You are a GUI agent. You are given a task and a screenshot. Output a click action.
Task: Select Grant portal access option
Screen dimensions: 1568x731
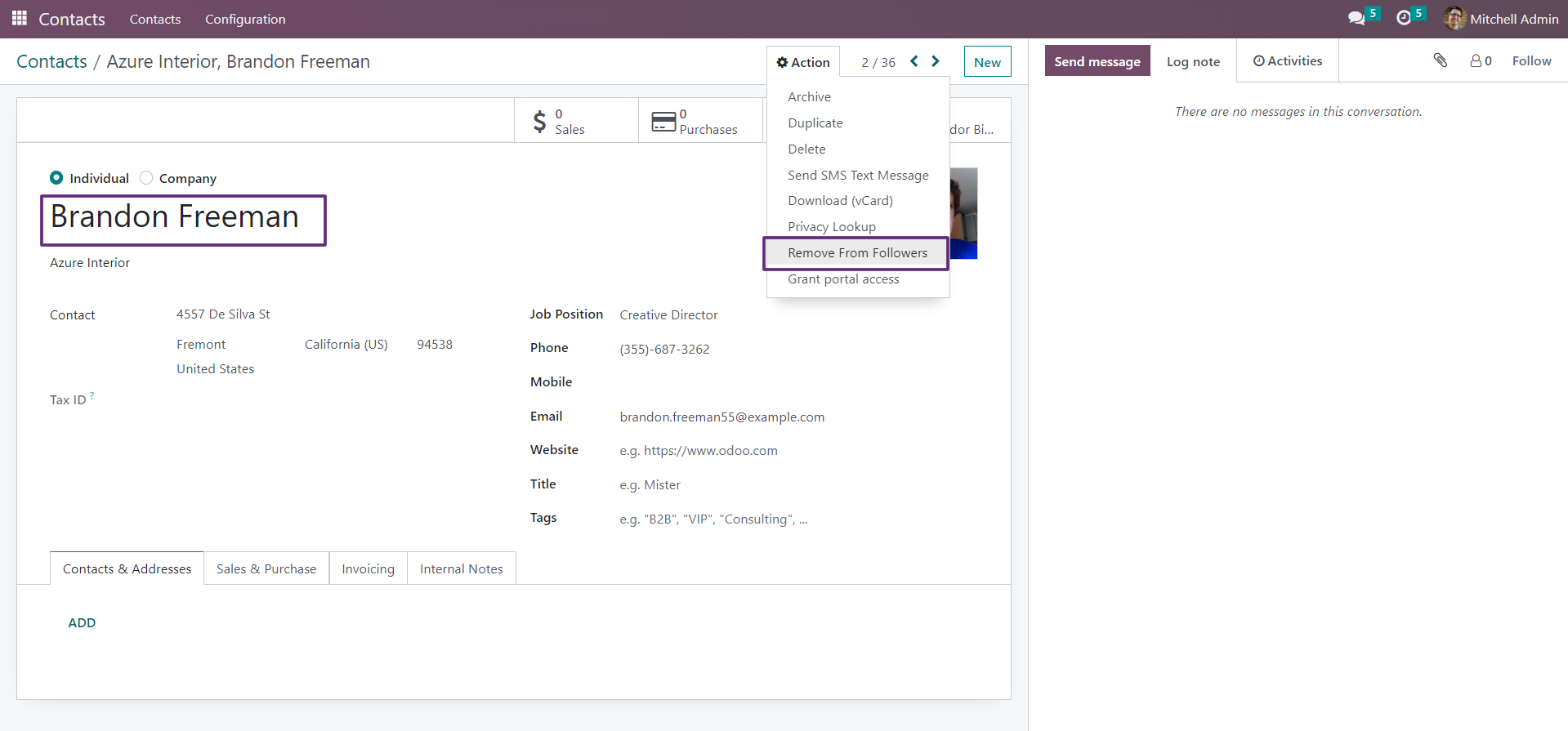pyautogui.click(x=858, y=279)
